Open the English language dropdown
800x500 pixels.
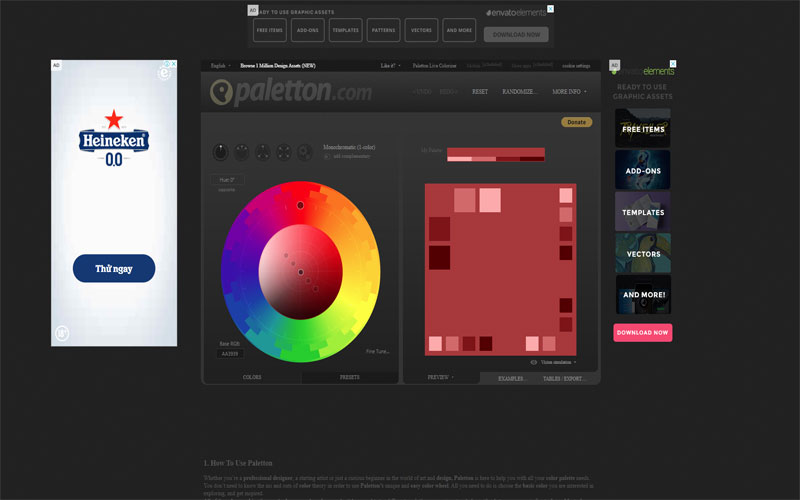(221, 66)
